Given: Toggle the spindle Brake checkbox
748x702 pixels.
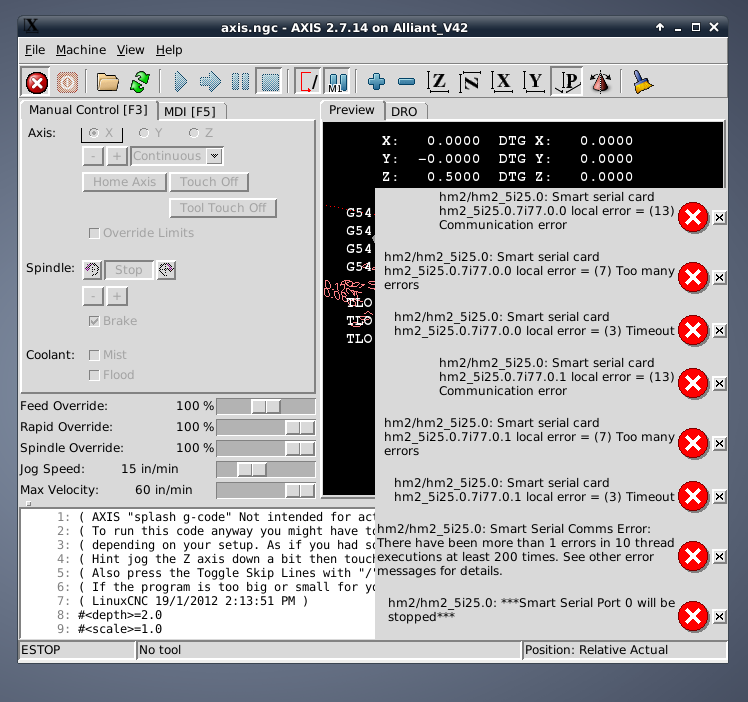Looking at the screenshot, I should [x=113, y=321].
